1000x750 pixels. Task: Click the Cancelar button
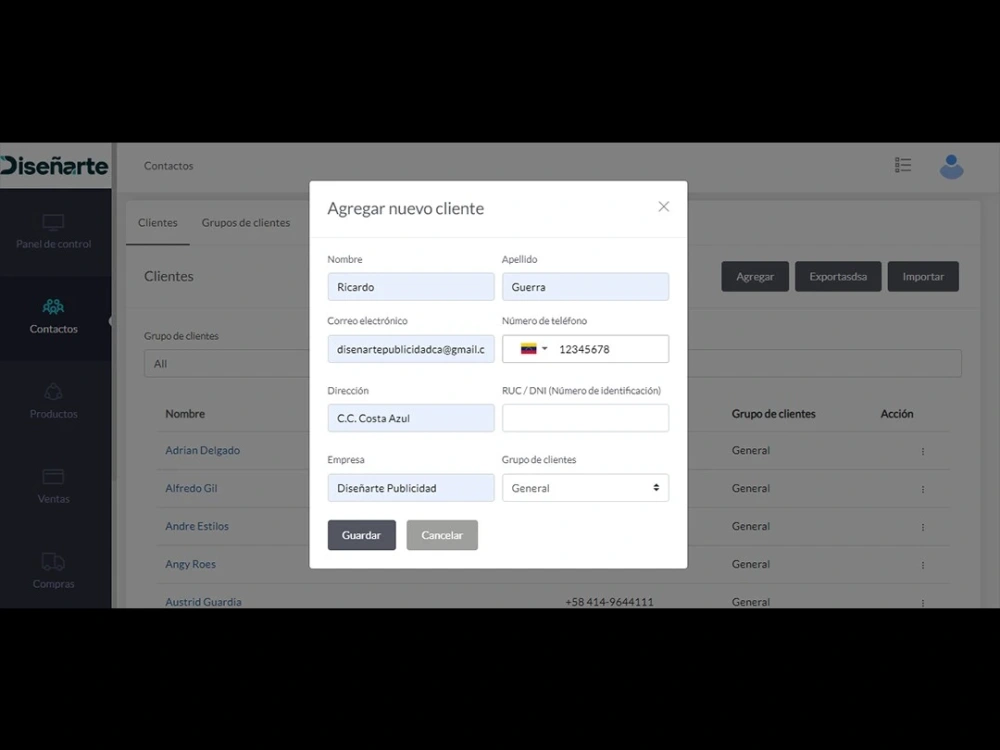point(442,535)
